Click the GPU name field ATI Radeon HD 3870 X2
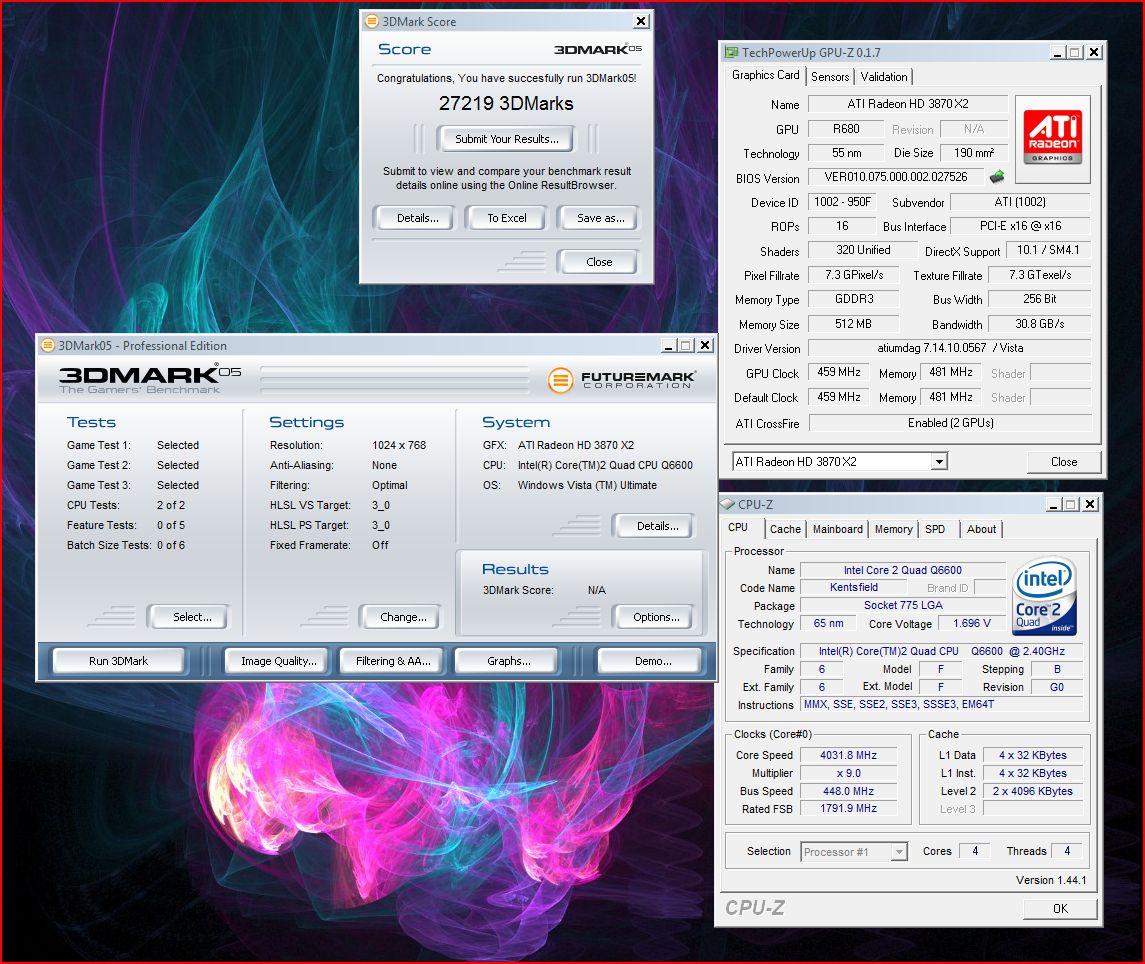The image size is (1145, 964). [908, 104]
